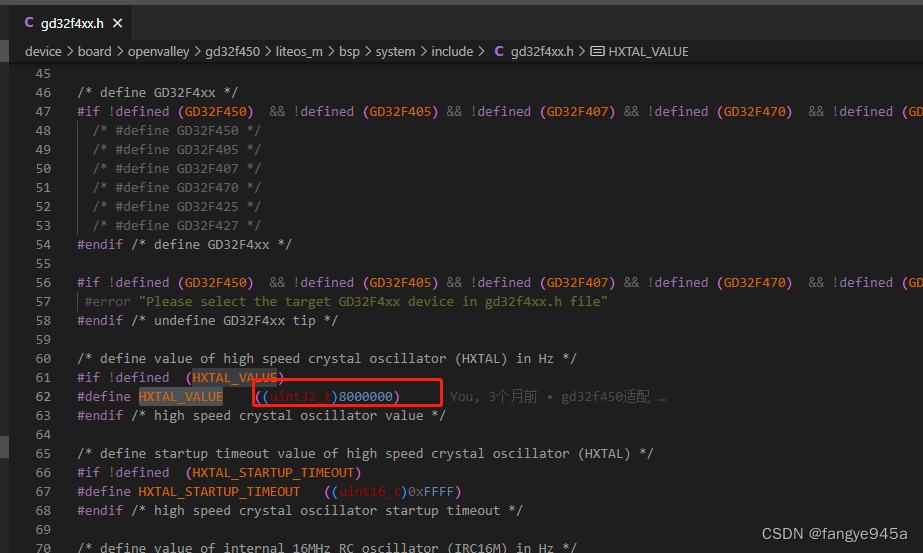
Task: Click '/* #define GD32F425 */' on line 52
Action: [176, 207]
